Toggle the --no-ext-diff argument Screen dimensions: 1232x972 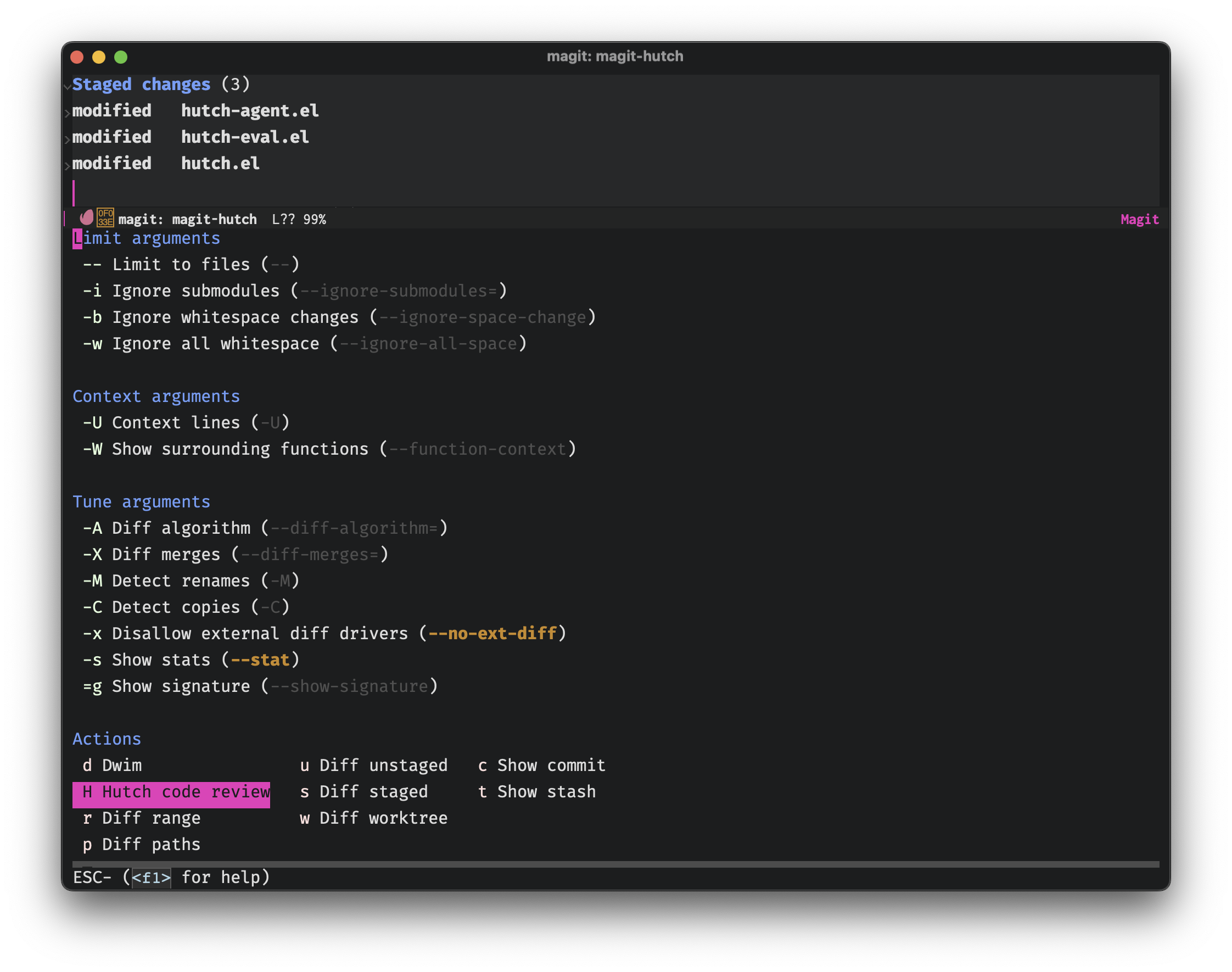325,634
